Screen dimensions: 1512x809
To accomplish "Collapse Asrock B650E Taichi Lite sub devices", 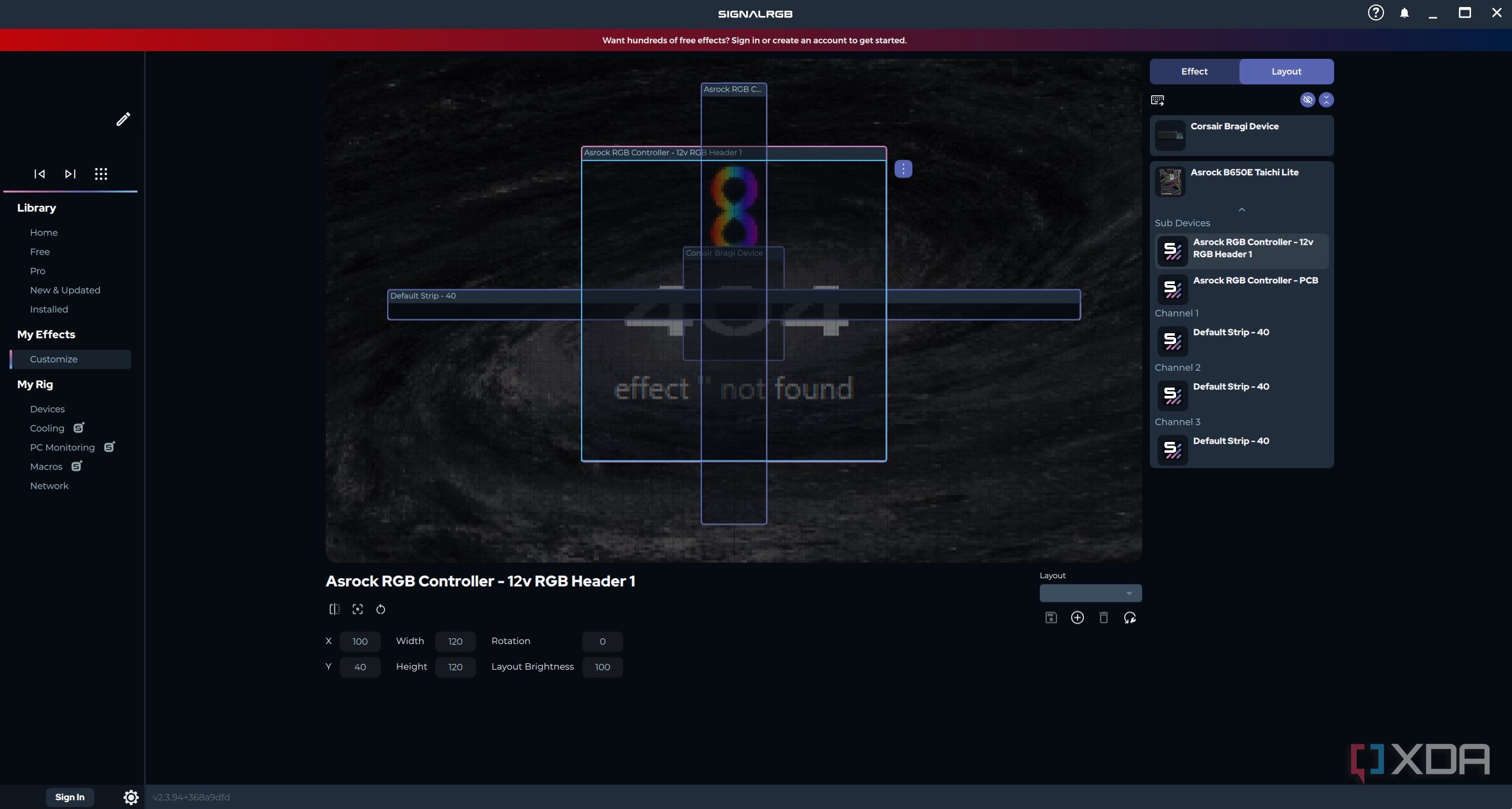I will tap(1241, 210).
